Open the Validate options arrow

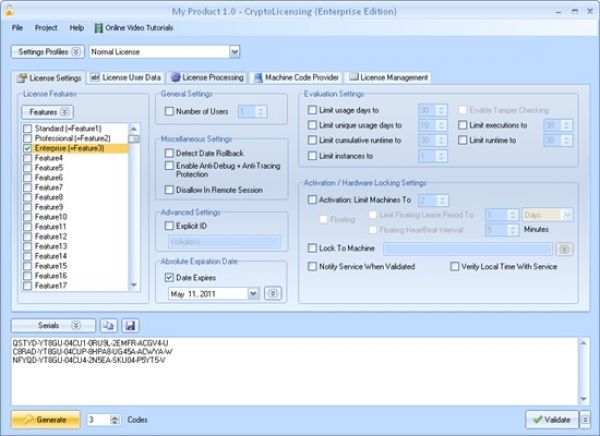(585, 420)
